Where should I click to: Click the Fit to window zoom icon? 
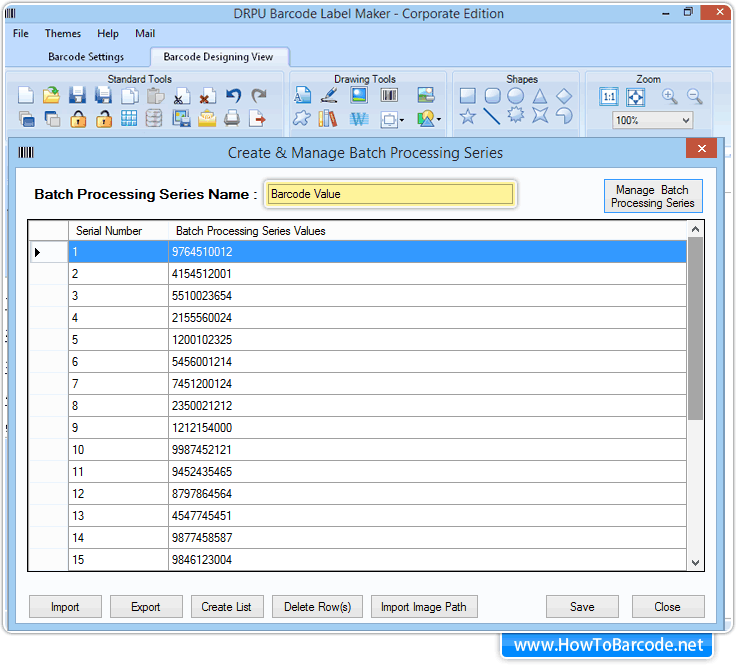tap(636, 97)
